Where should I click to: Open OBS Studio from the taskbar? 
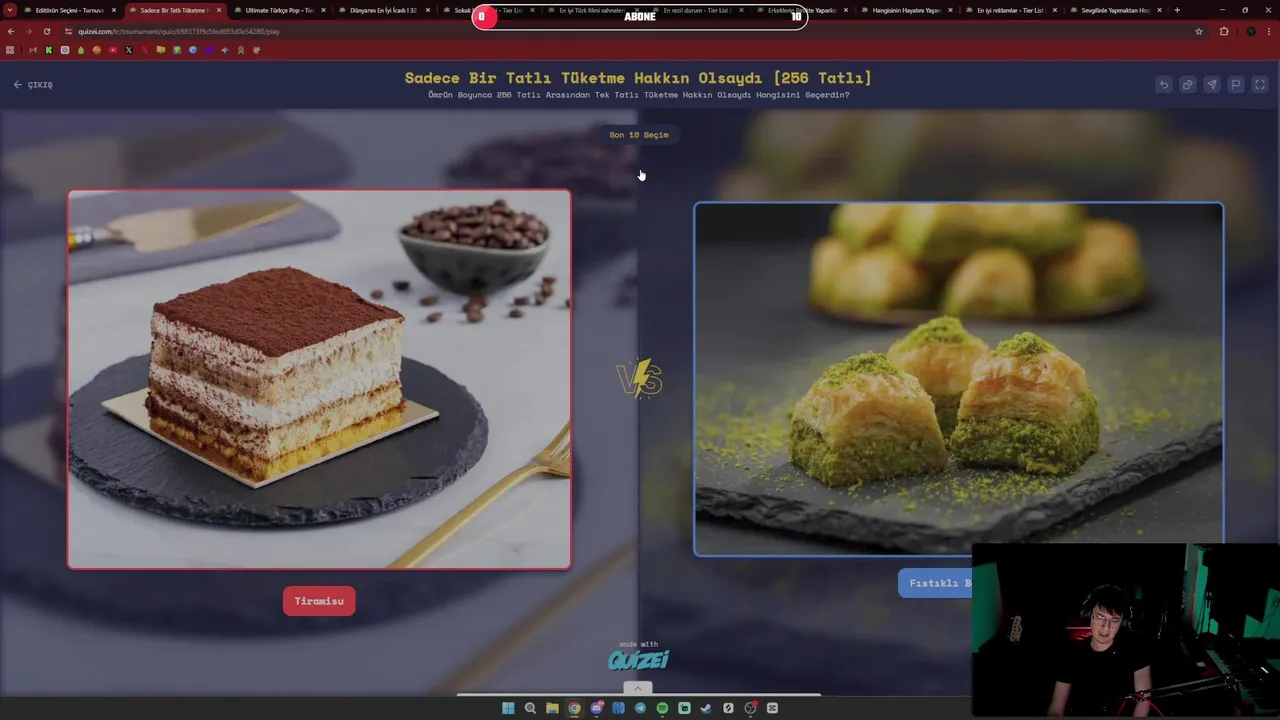pos(750,708)
